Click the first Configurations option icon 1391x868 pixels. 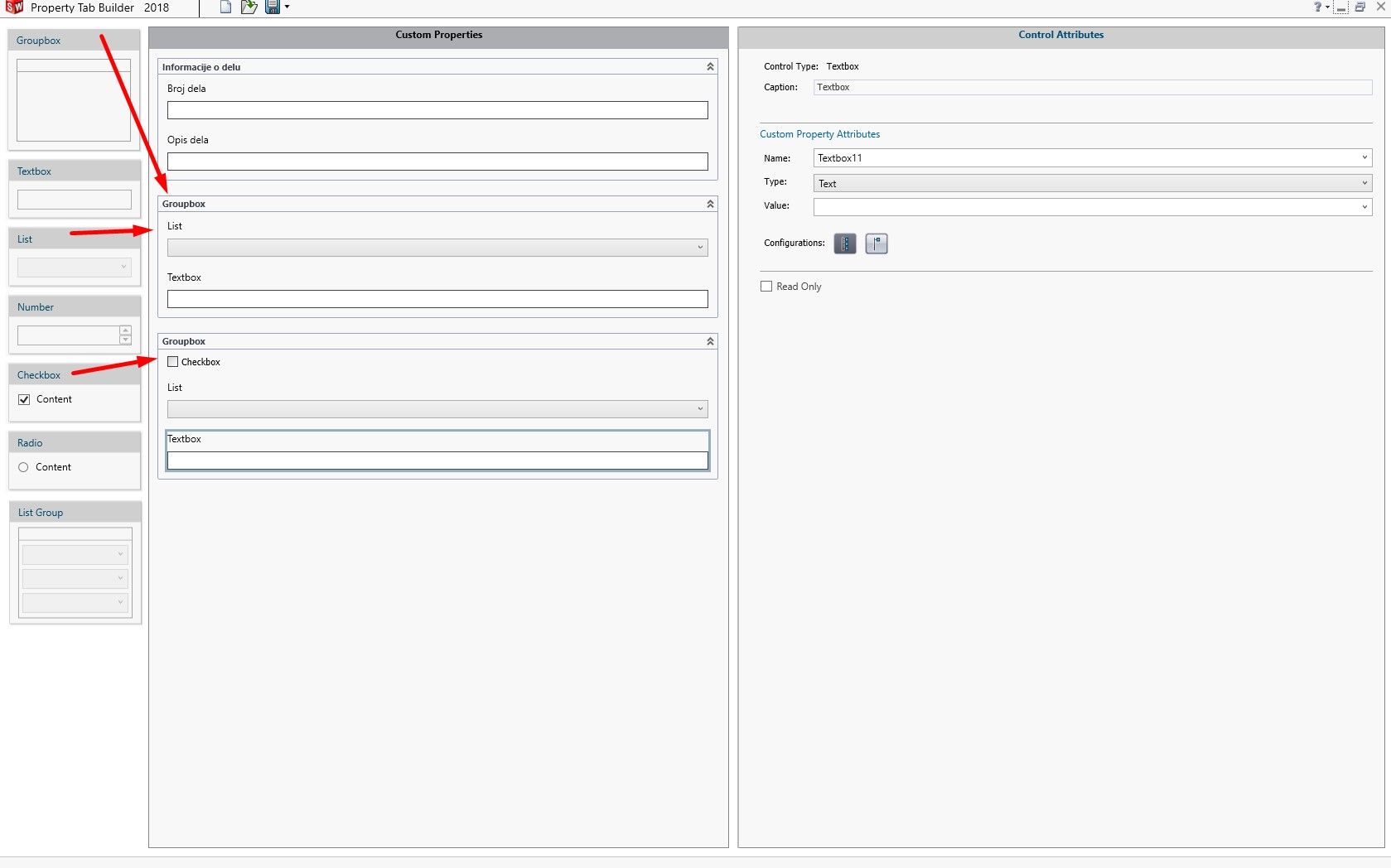844,244
